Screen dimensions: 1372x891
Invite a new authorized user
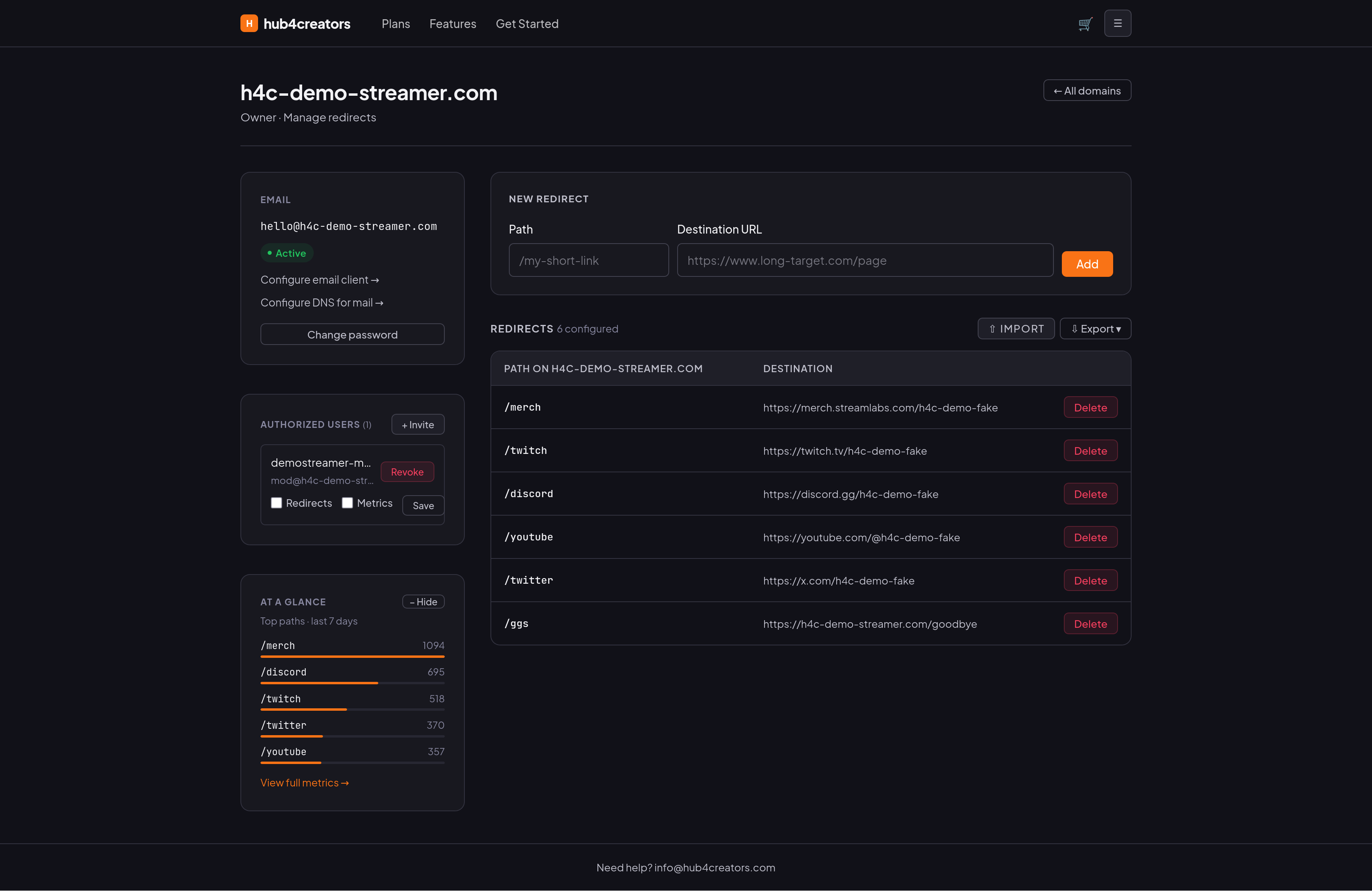coord(418,425)
